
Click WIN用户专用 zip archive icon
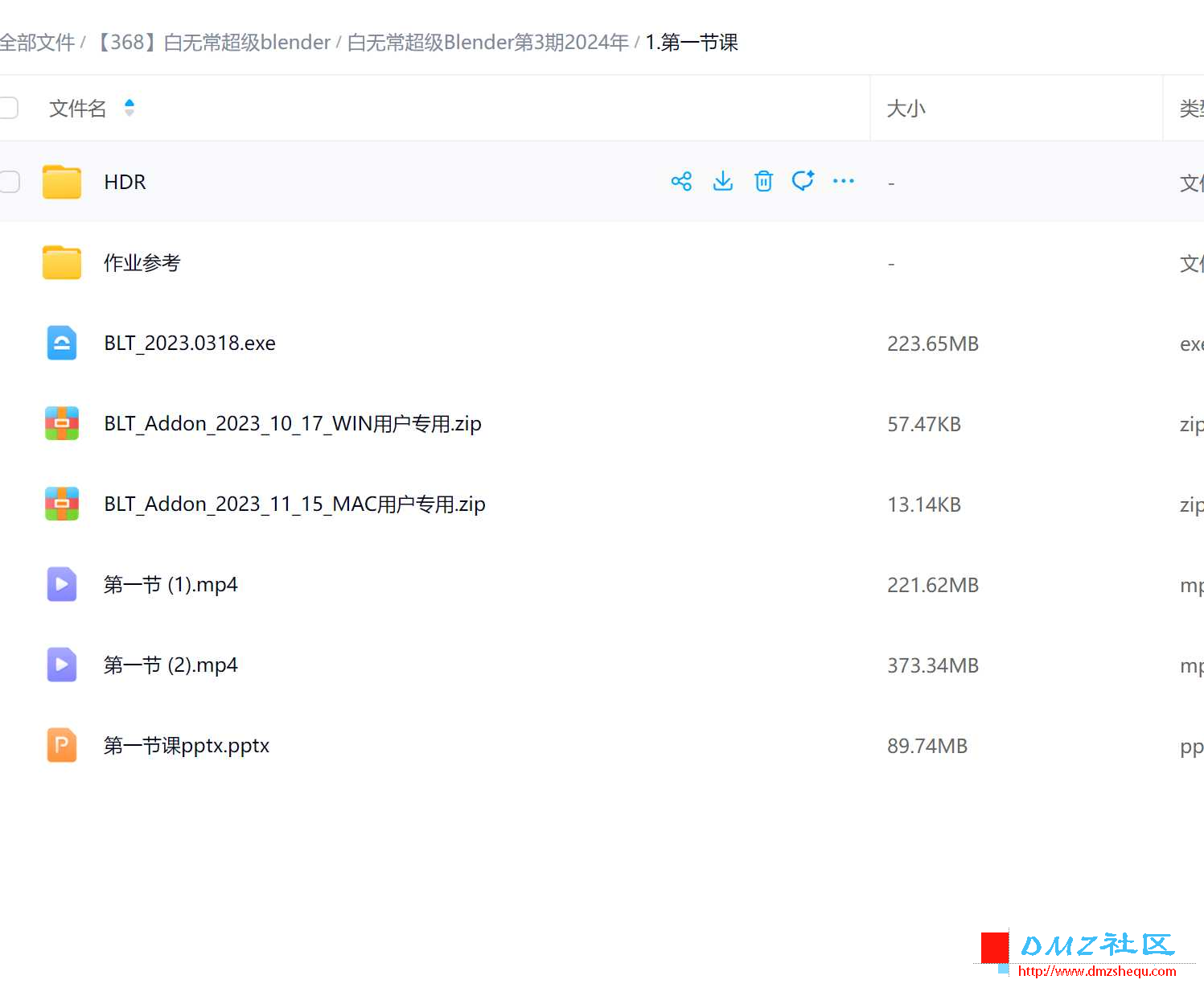click(62, 423)
